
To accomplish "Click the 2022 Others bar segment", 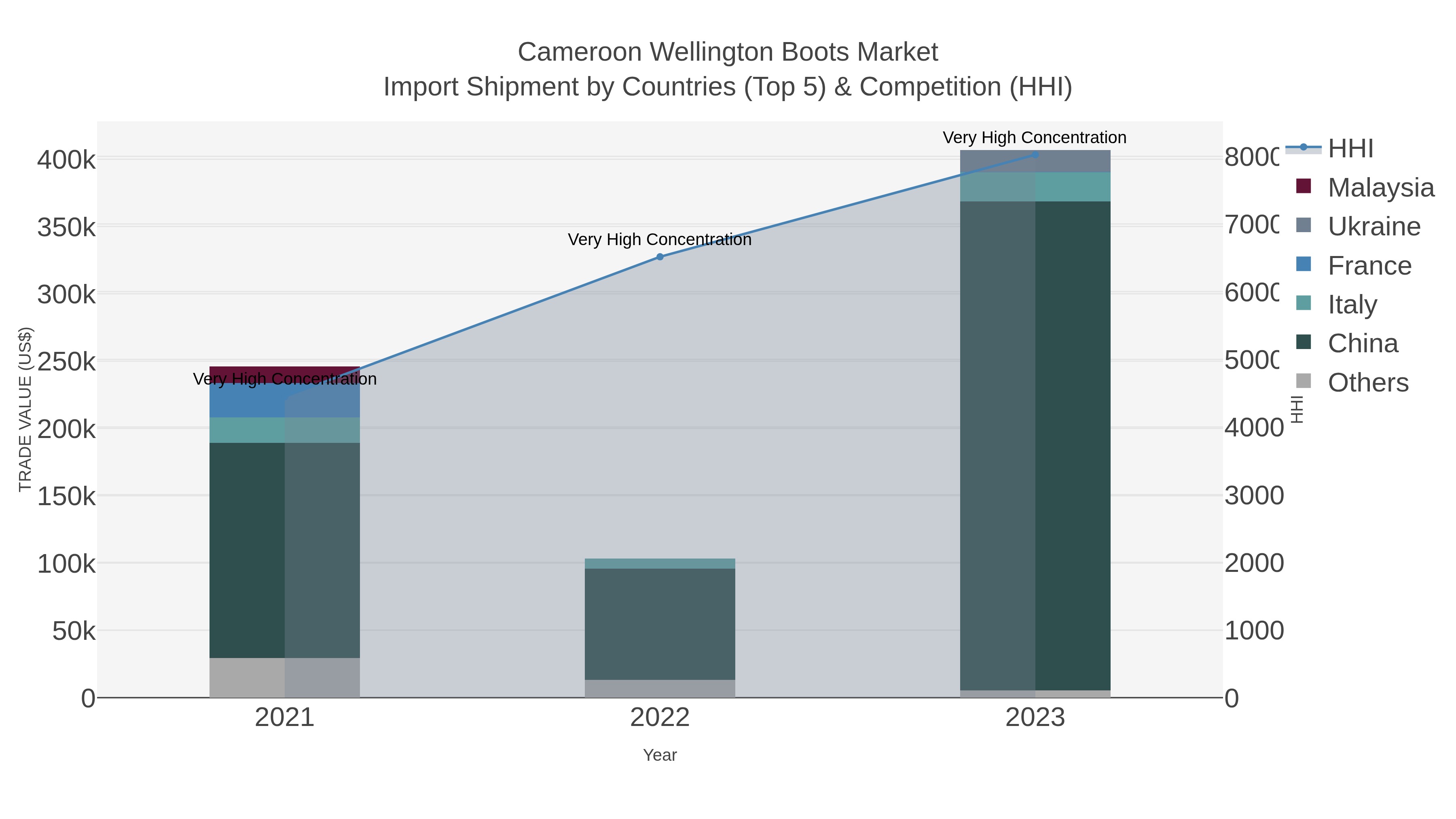I will pos(660,689).
